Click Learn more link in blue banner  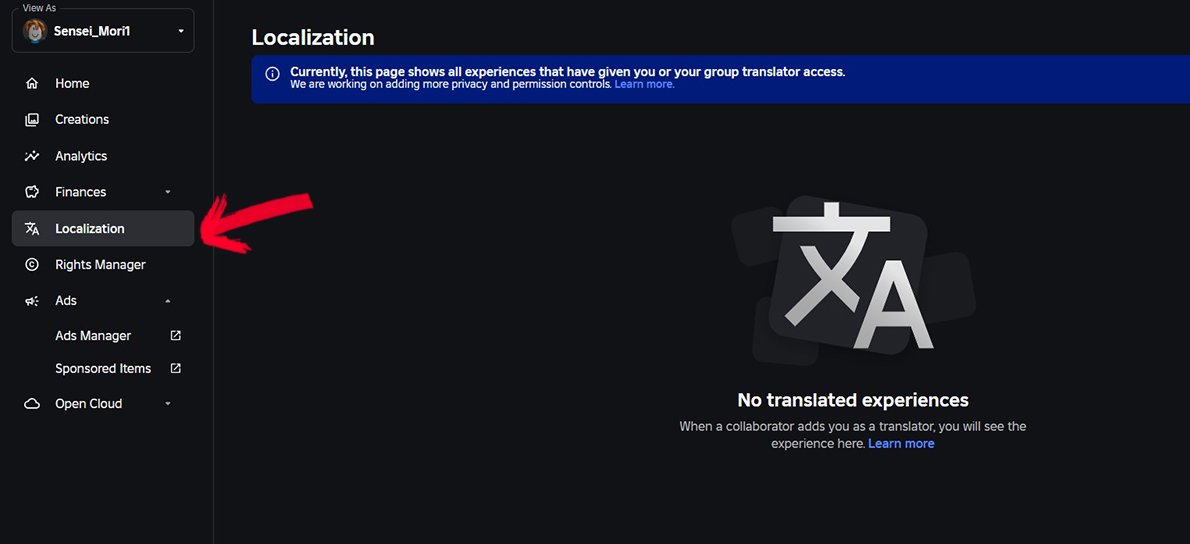(x=644, y=84)
